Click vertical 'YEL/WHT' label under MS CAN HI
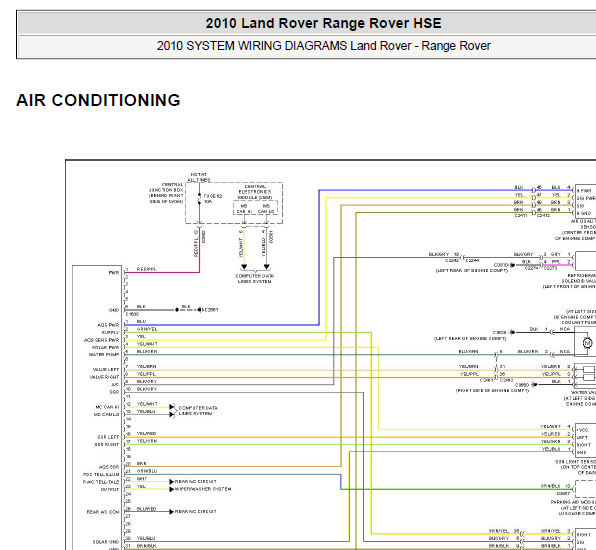This screenshot has height=550, width=596. (241, 247)
